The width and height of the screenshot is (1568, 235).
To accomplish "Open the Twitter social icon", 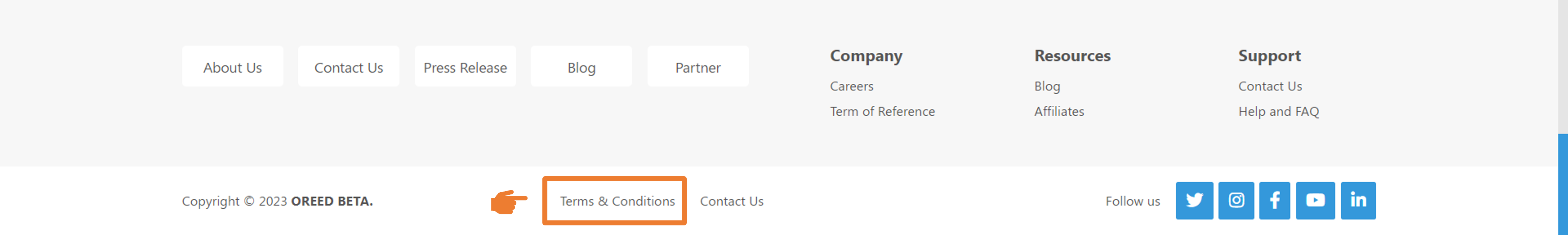I will click(x=1194, y=200).
